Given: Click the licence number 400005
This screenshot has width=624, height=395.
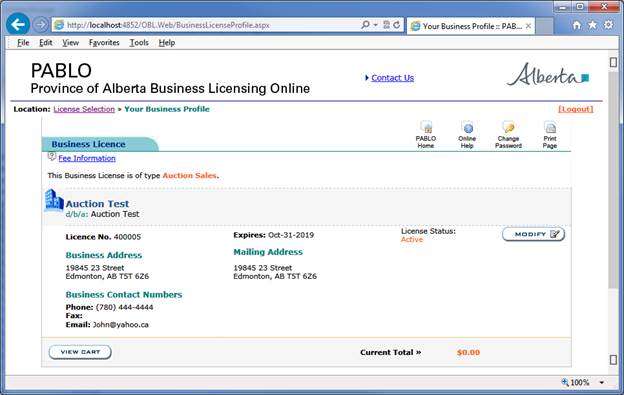Looking at the screenshot, I should click(127, 237).
